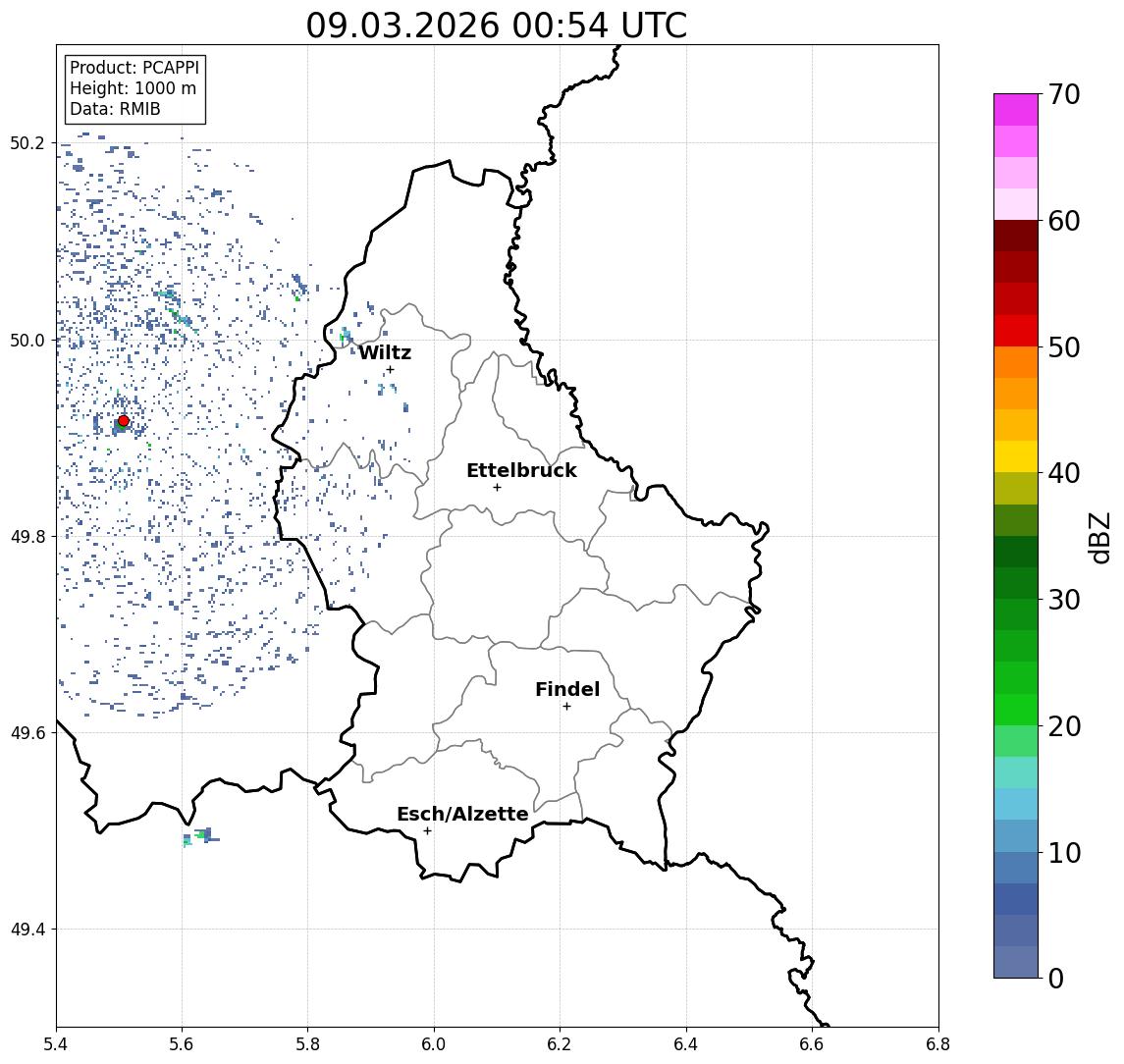The image size is (1124, 1064).
Task: Pick the bright red swatch just above 50 dBZ
Action: click(1016, 331)
